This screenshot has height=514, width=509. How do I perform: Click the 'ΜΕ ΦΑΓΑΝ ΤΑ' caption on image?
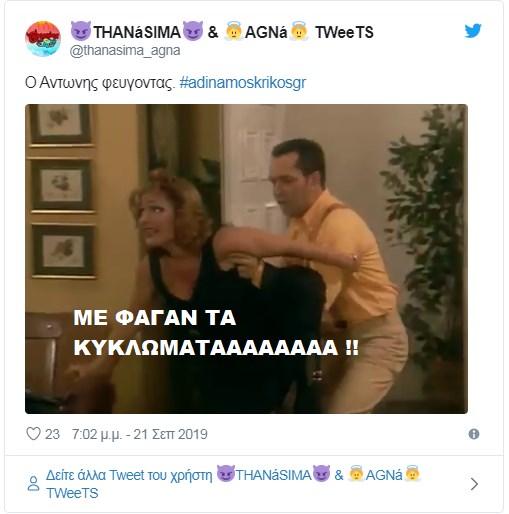point(155,318)
